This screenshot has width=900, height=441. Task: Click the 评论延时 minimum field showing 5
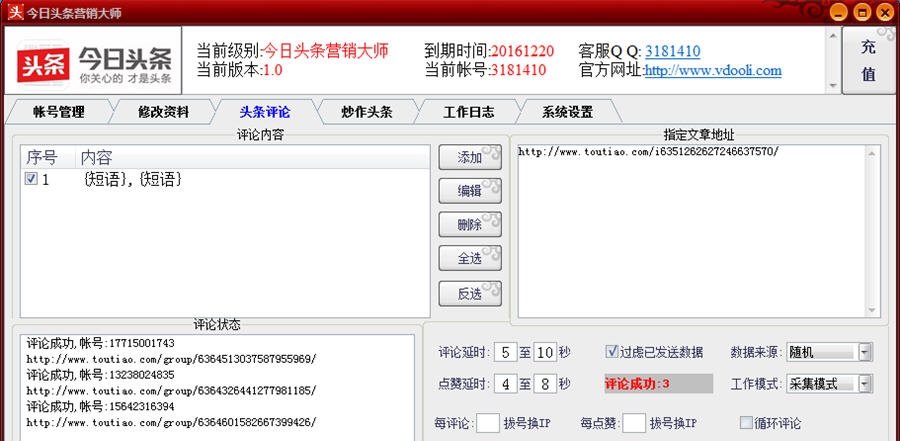pyautogui.click(x=506, y=352)
